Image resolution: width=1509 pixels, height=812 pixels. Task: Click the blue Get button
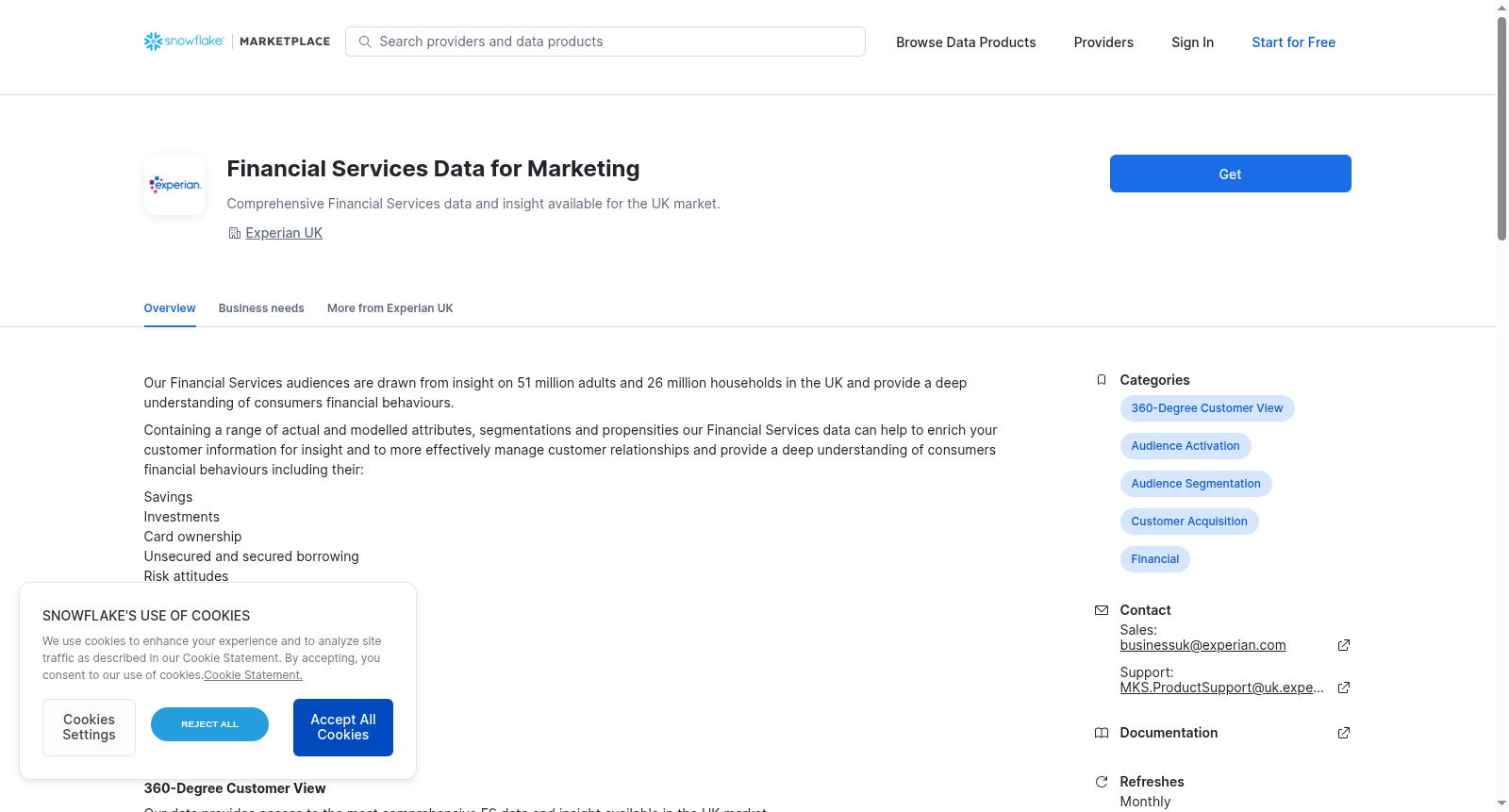[1230, 174]
